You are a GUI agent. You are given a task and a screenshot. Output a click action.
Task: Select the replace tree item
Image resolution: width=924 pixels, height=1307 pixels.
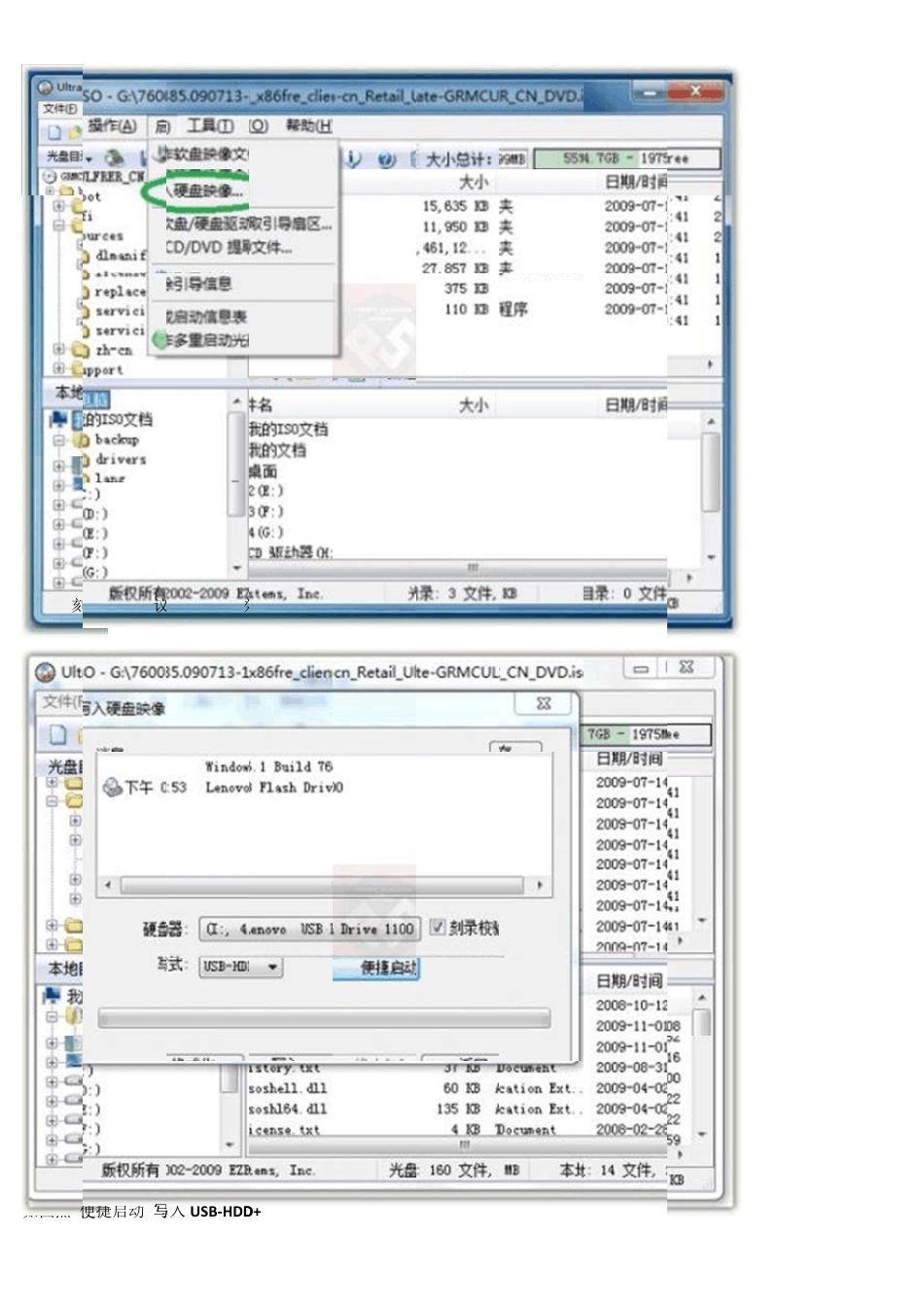(x=121, y=291)
